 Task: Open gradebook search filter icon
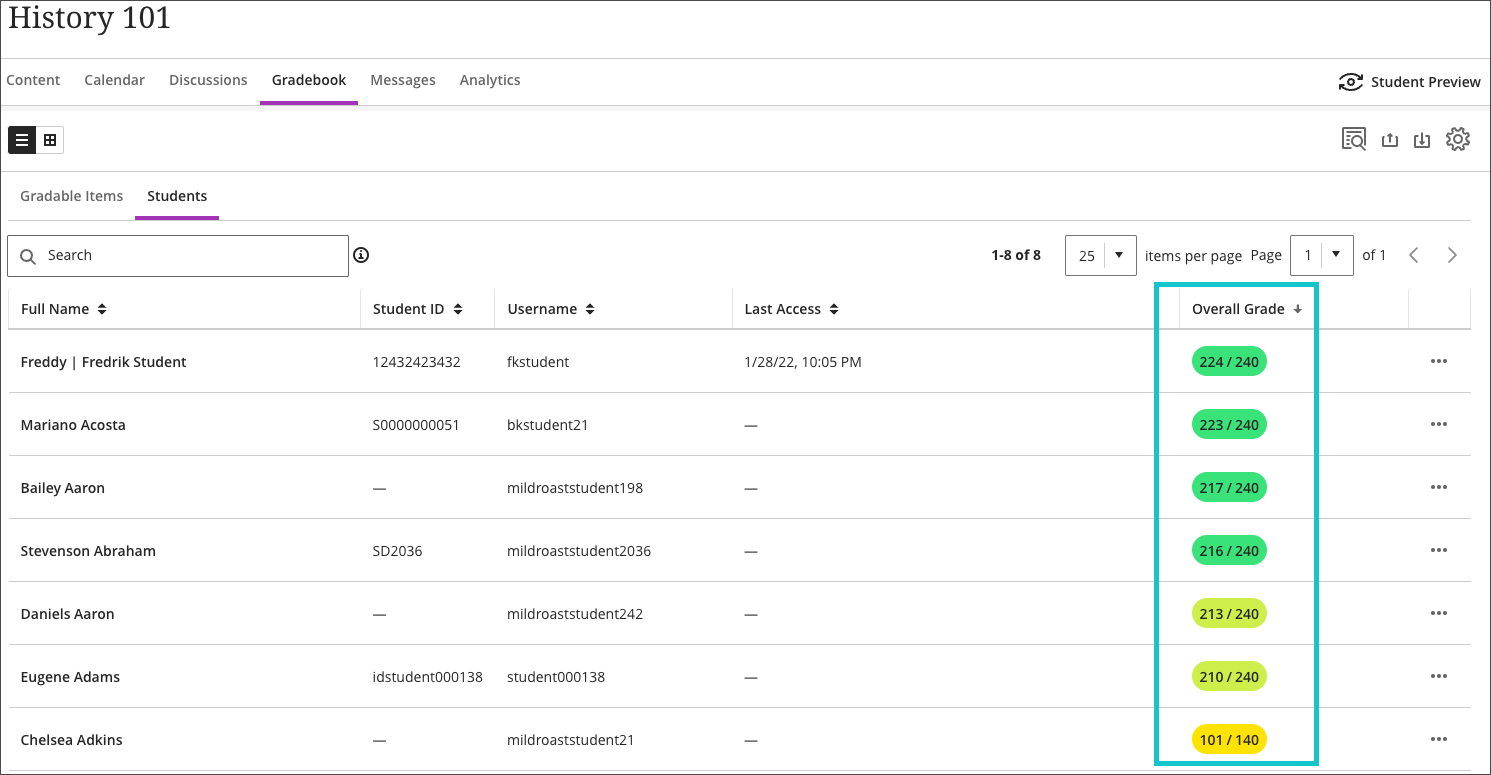pos(1354,140)
